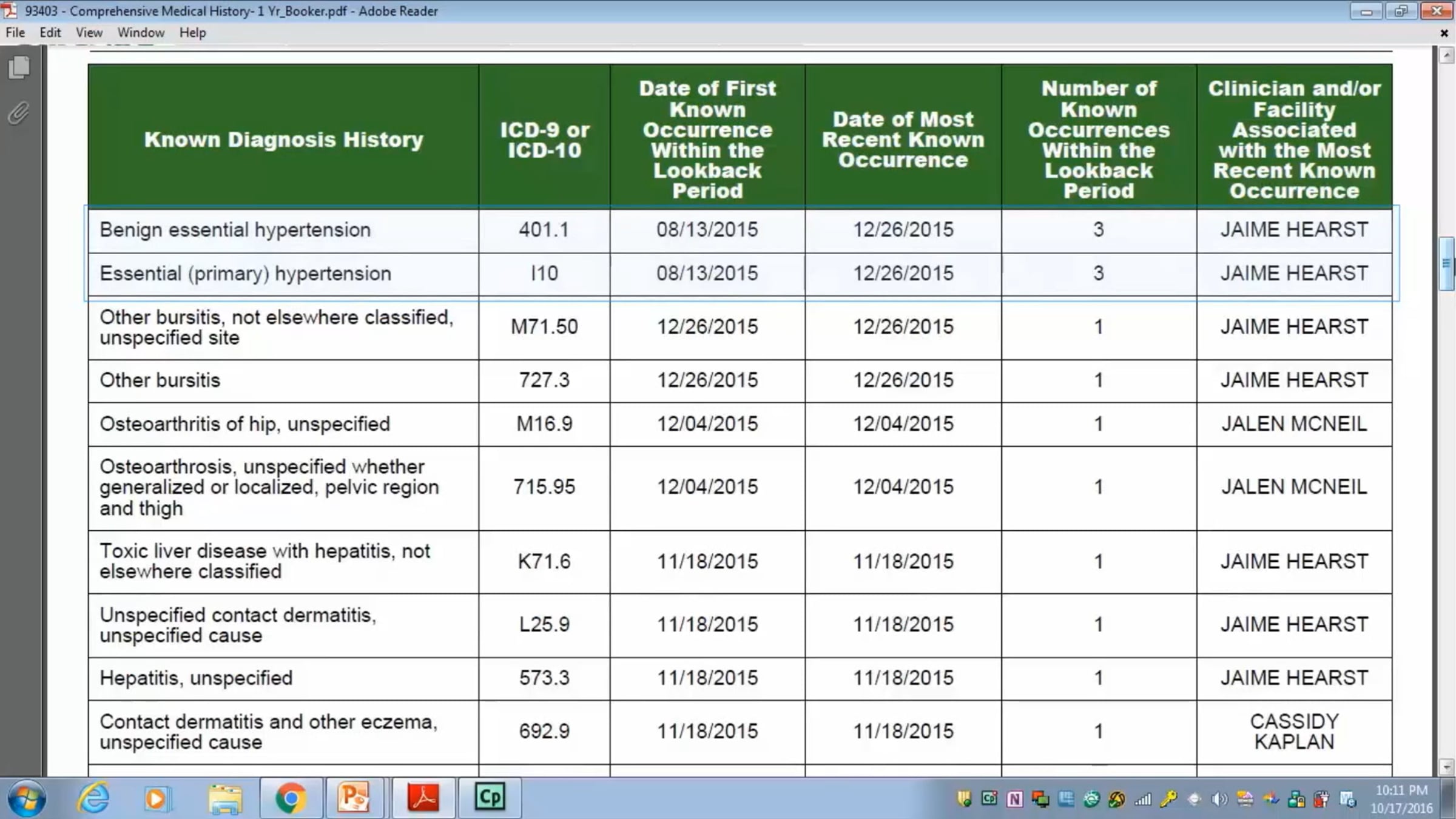Open the Adobe PDF document icon in title bar
The image size is (1456, 819).
click(x=9, y=10)
